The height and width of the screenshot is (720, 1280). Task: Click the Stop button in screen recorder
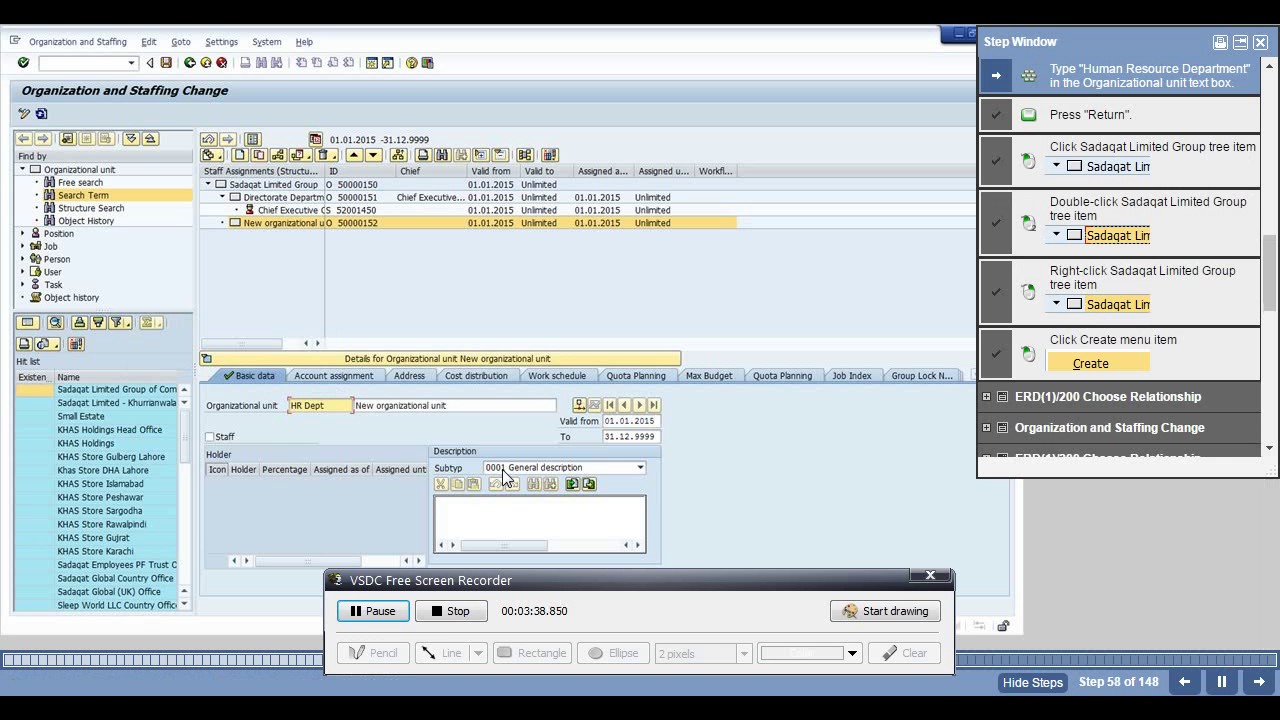pos(451,611)
